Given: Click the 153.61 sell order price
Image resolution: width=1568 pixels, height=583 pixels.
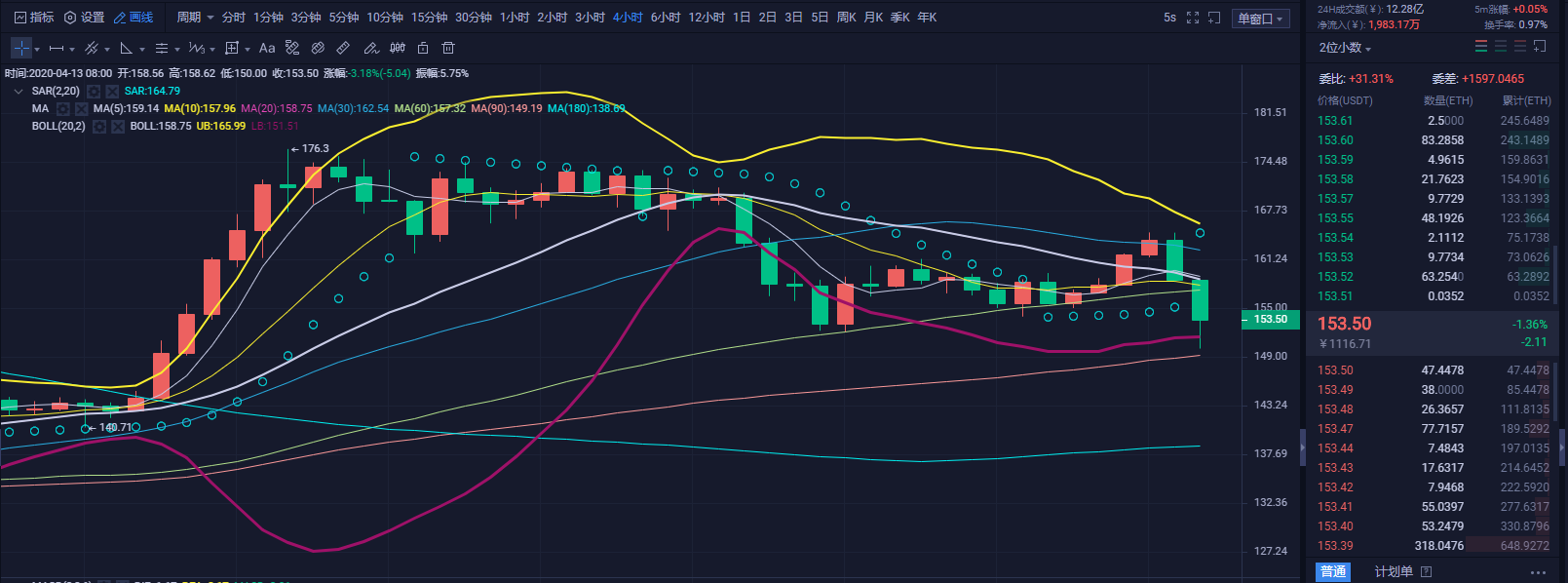Looking at the screenshot, I should tap(1335, 121).
